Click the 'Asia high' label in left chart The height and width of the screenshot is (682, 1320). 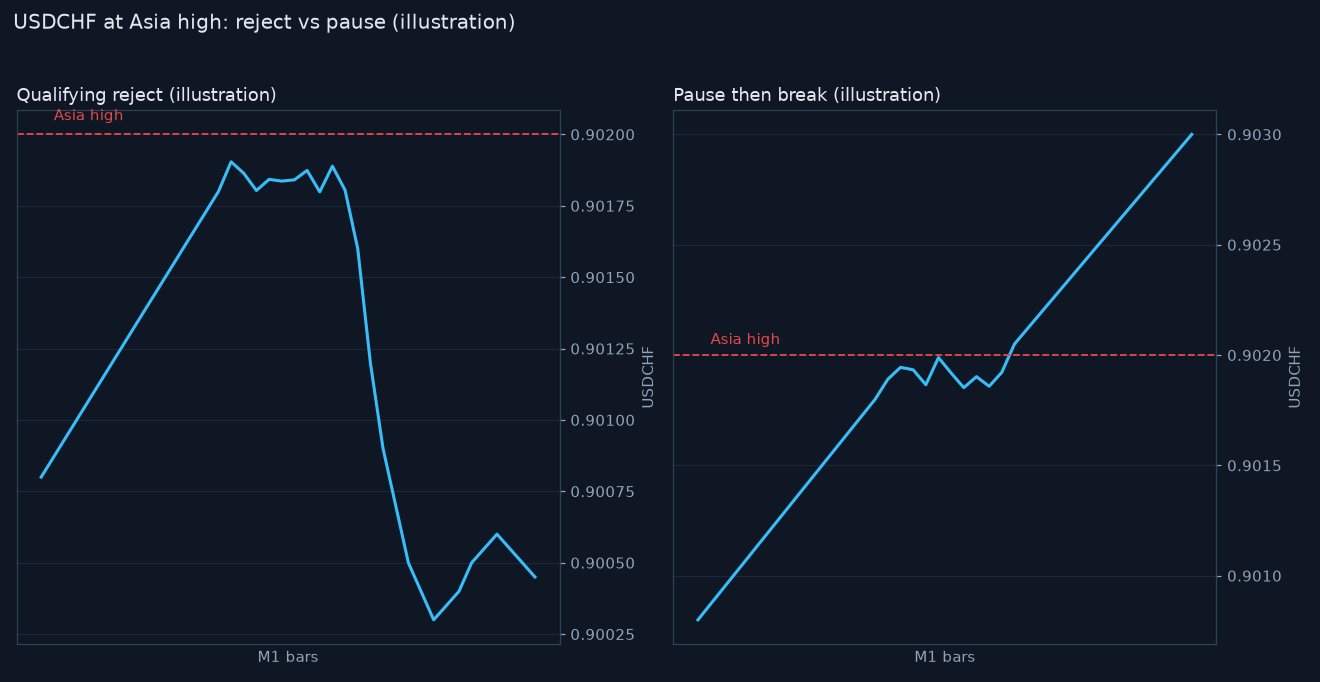tap(88, 116)
